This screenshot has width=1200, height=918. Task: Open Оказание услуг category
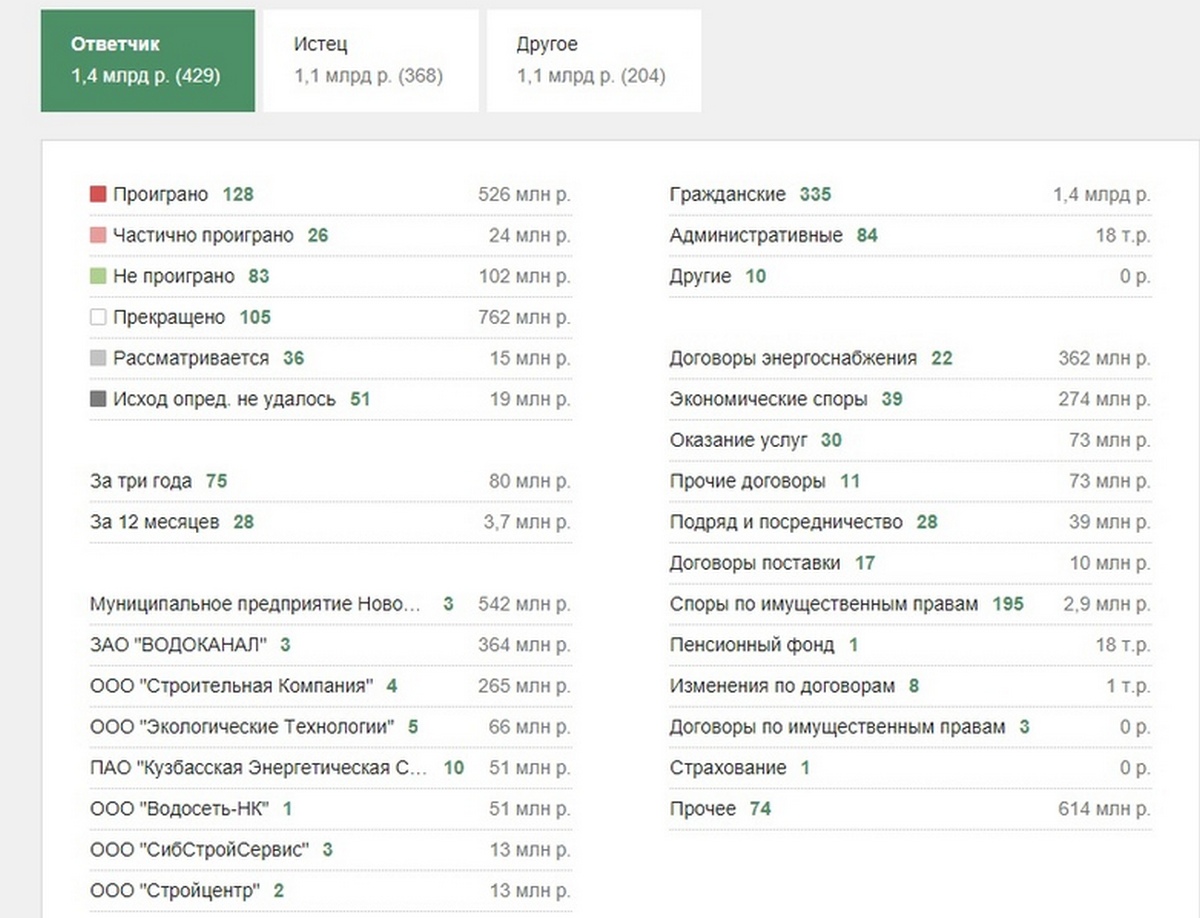[738, 440]
